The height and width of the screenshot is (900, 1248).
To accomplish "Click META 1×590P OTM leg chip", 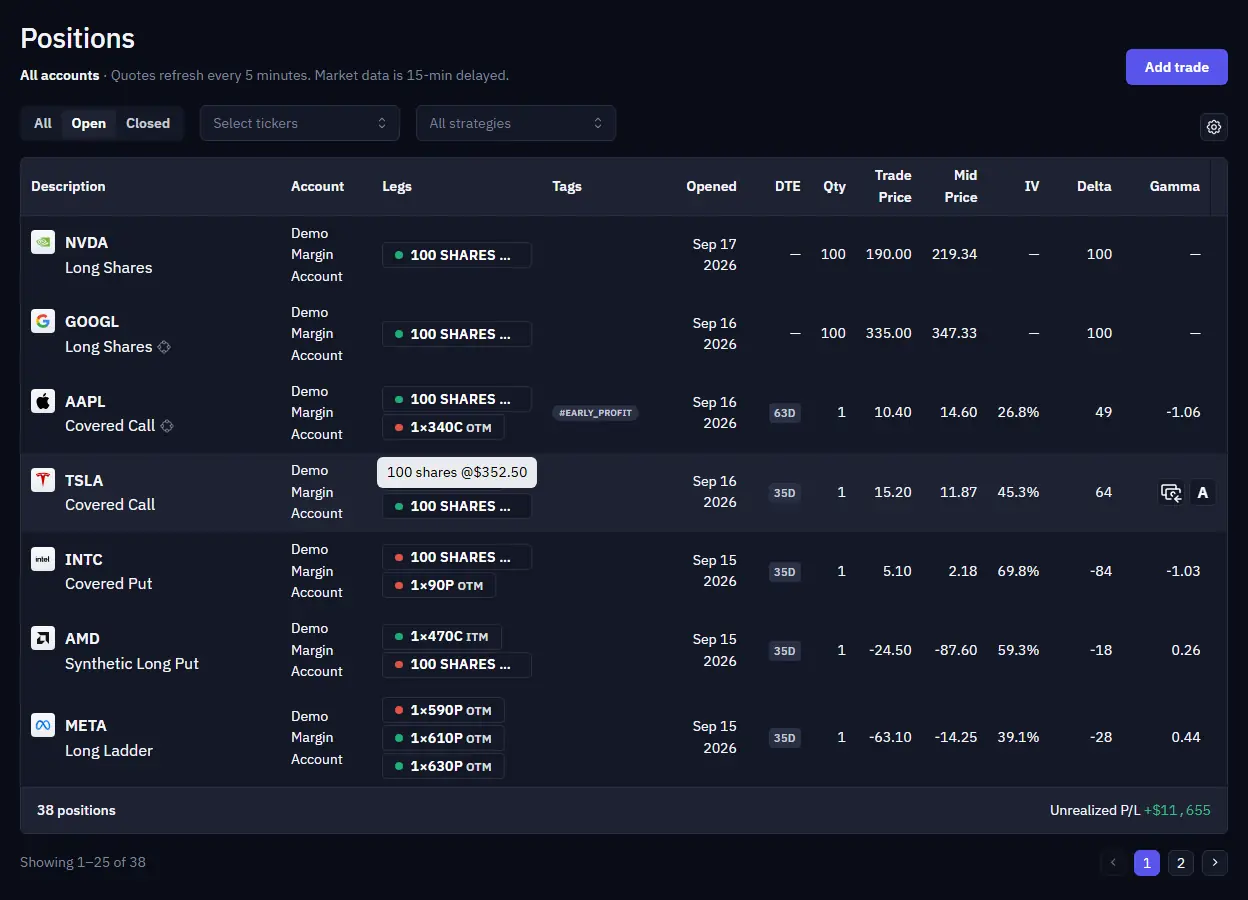I will tap(443, 710).
